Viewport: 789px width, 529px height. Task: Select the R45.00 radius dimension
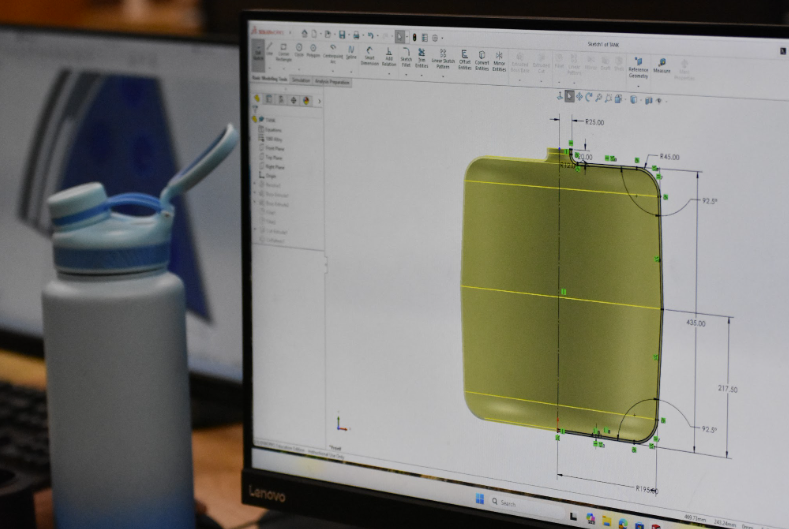tap(670, 157)
